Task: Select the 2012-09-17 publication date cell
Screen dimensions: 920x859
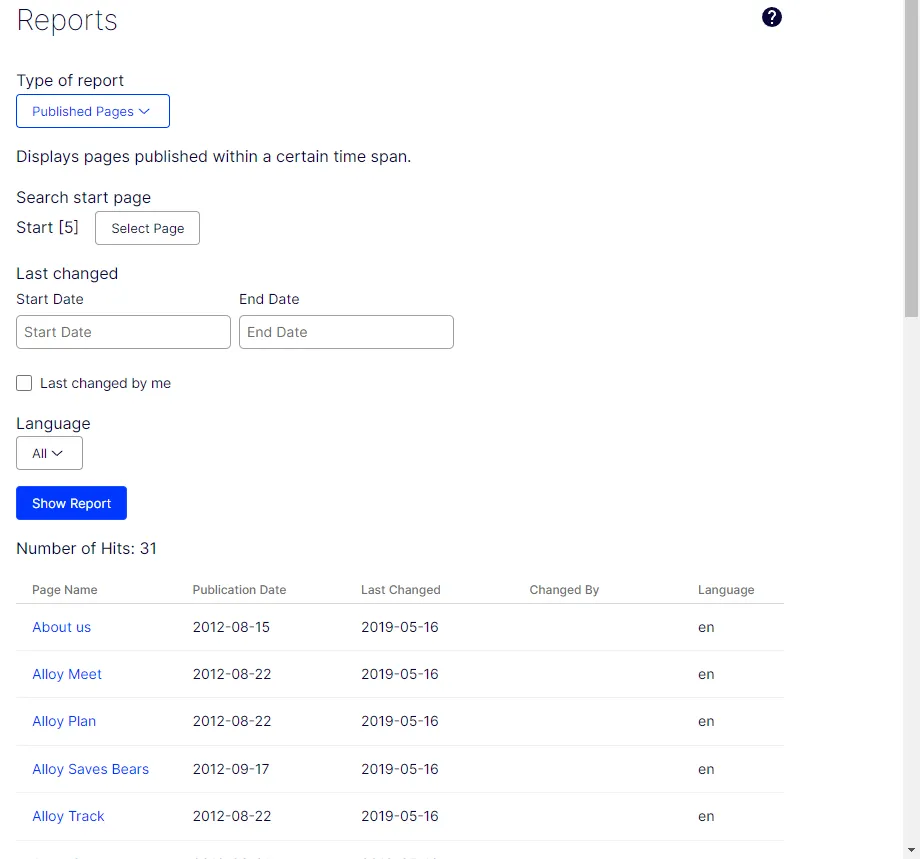Action: tap(231, 769)
